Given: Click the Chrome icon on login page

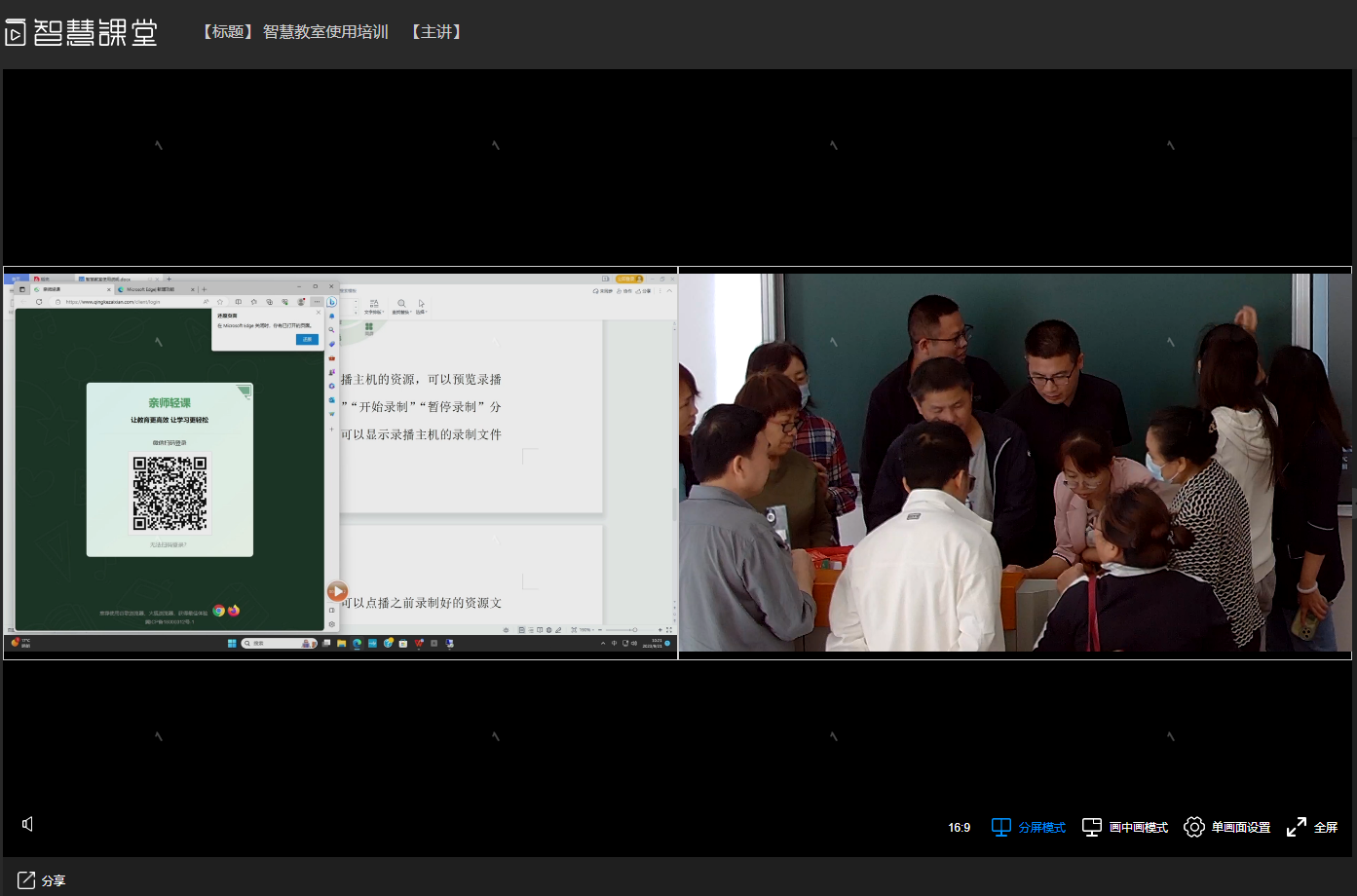Looking at the screenshot, I should coord(219,611).
